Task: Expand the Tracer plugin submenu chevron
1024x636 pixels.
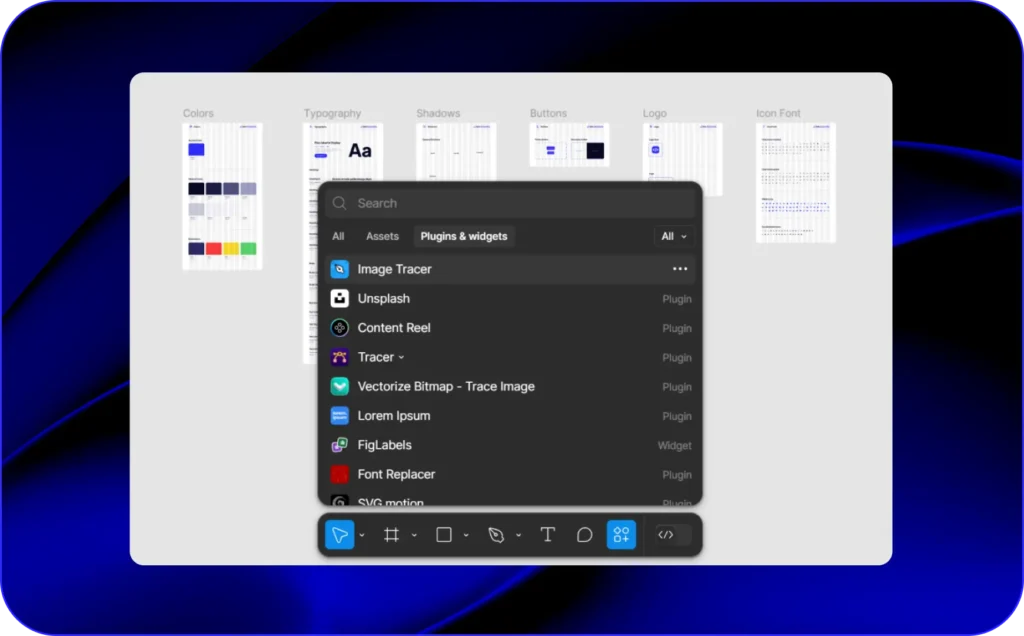Action: (x=402, y=358)
